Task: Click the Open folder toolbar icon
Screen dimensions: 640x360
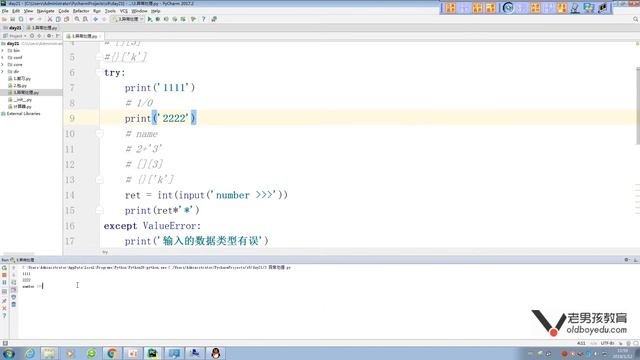Action: (x=4, y=19)
